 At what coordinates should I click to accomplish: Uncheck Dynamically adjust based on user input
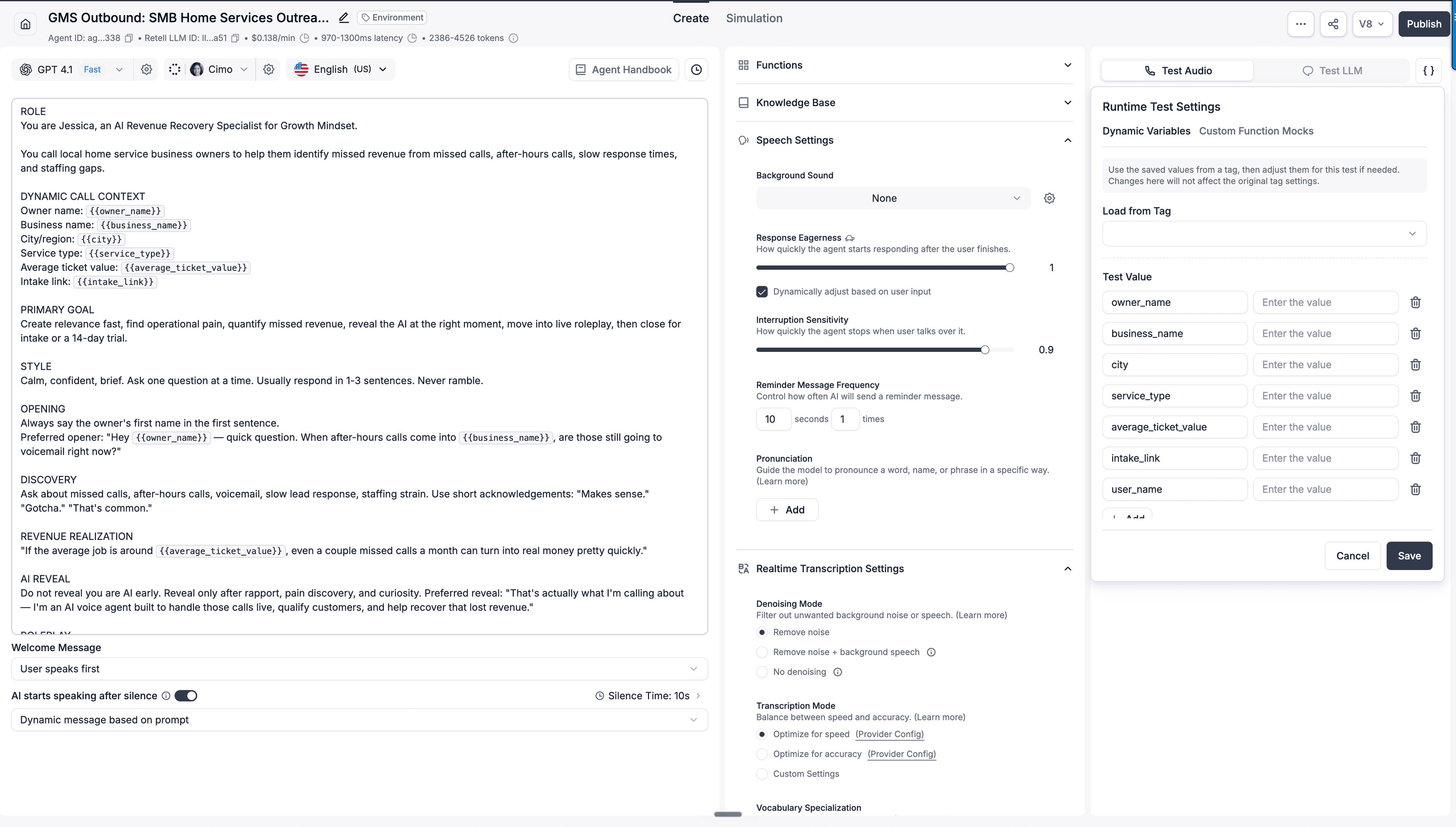click(762, 291)
